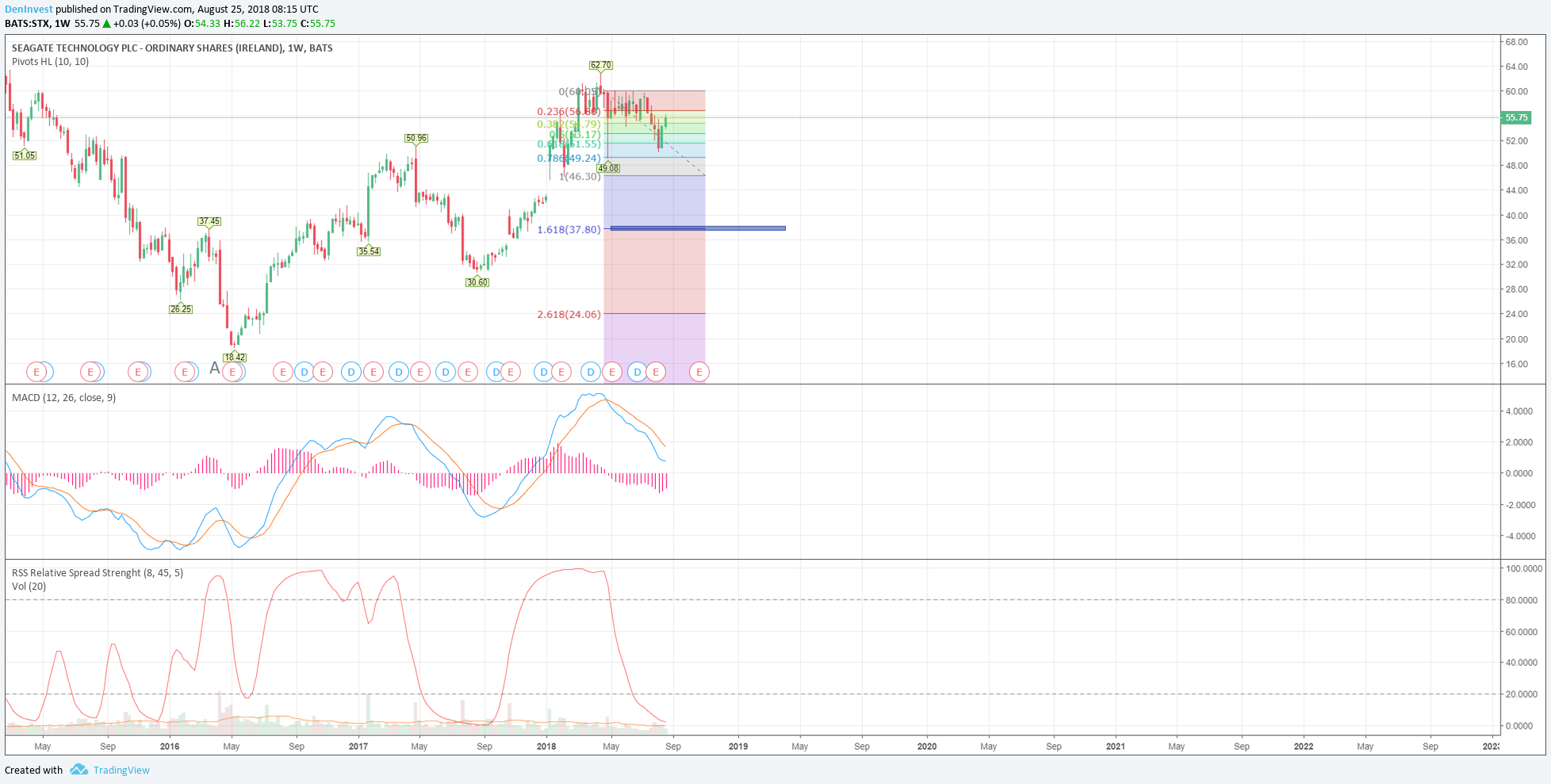Select the 49.08 pivot low label

click(x=608, y=168)
